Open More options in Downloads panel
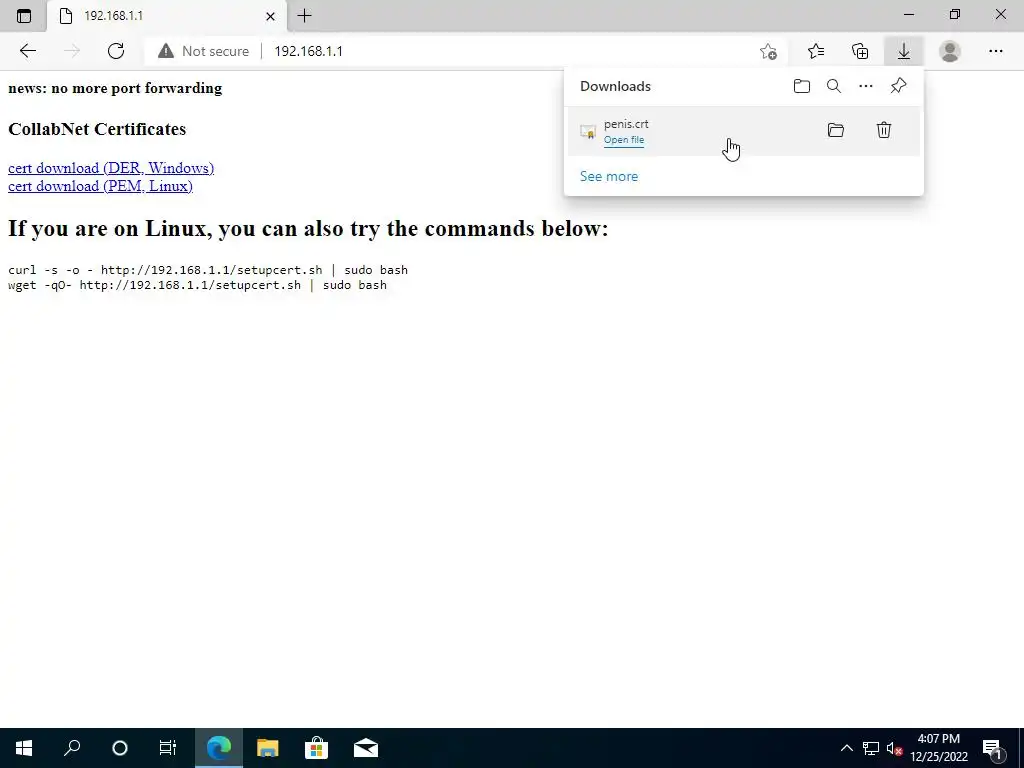This screenshot has height=768, width=1024. [866, 86]
